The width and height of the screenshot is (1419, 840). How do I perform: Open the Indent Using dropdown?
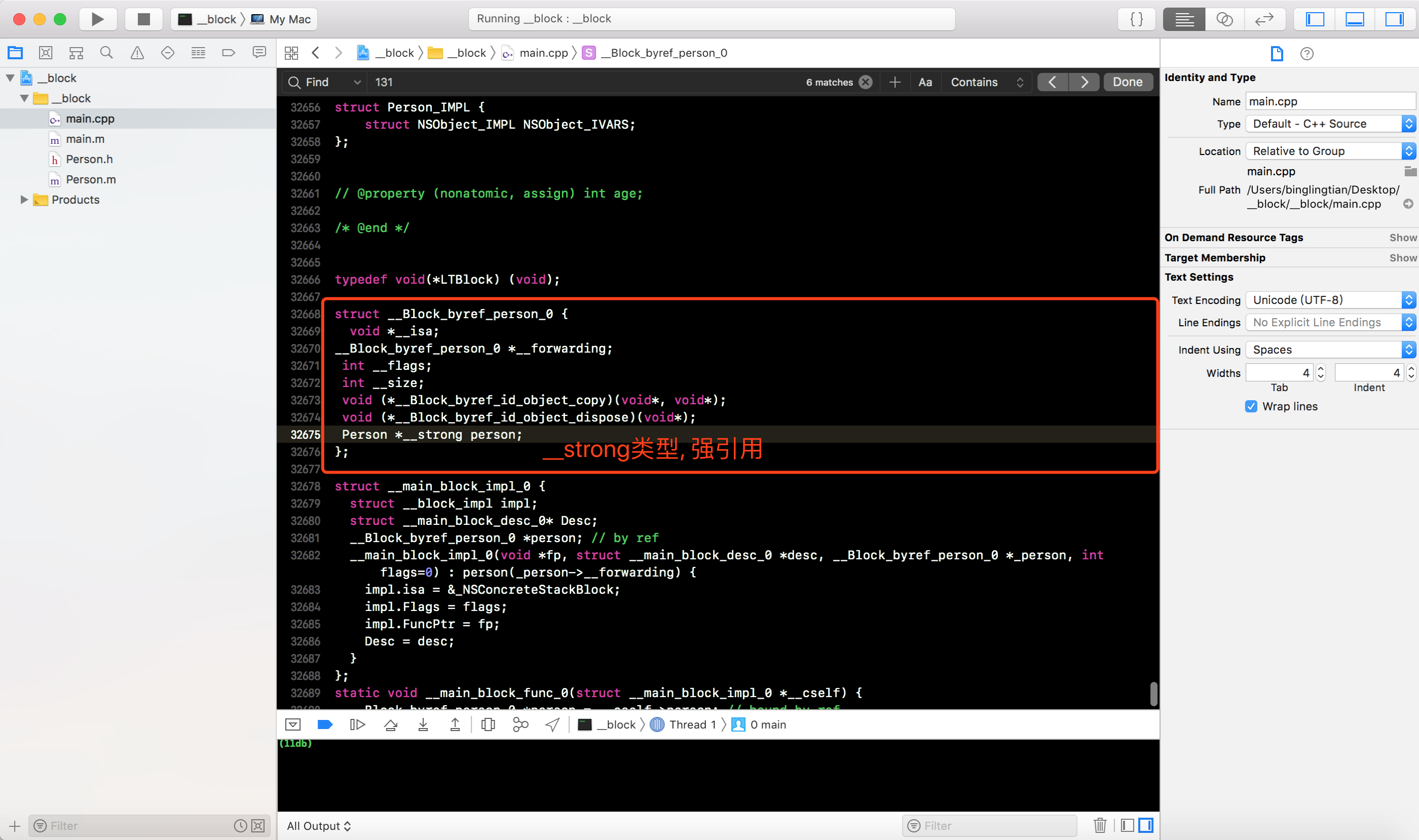tap(1331, 350)
